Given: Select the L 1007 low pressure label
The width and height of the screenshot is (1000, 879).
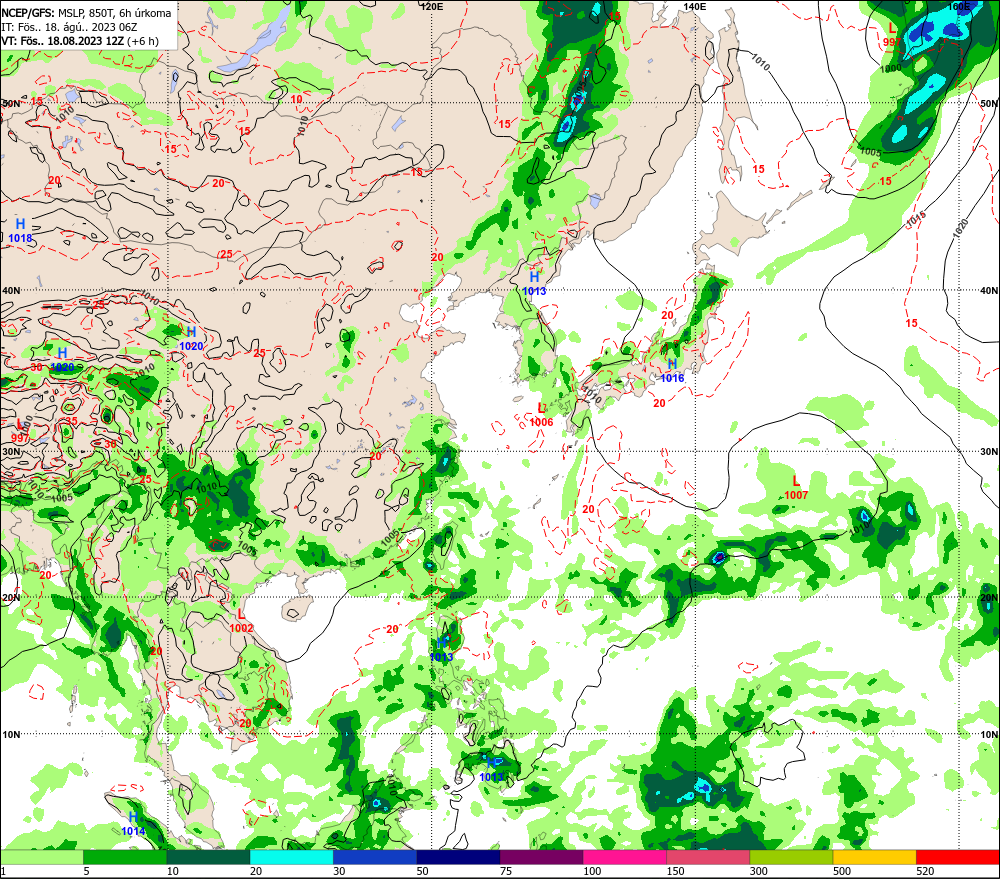Looking at the screenshot, I should pos(796,488).
